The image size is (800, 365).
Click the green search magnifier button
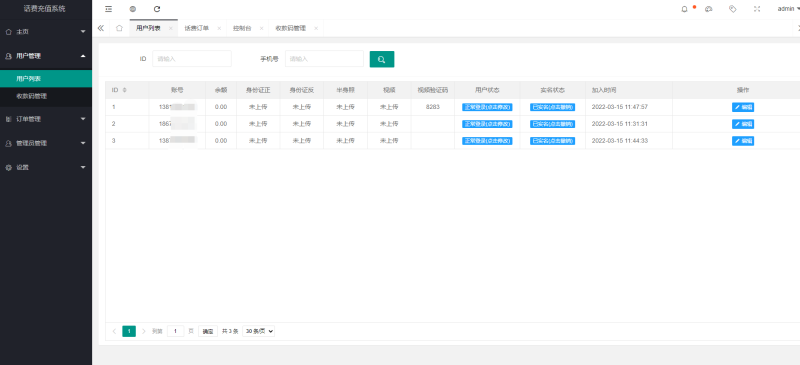382,59
